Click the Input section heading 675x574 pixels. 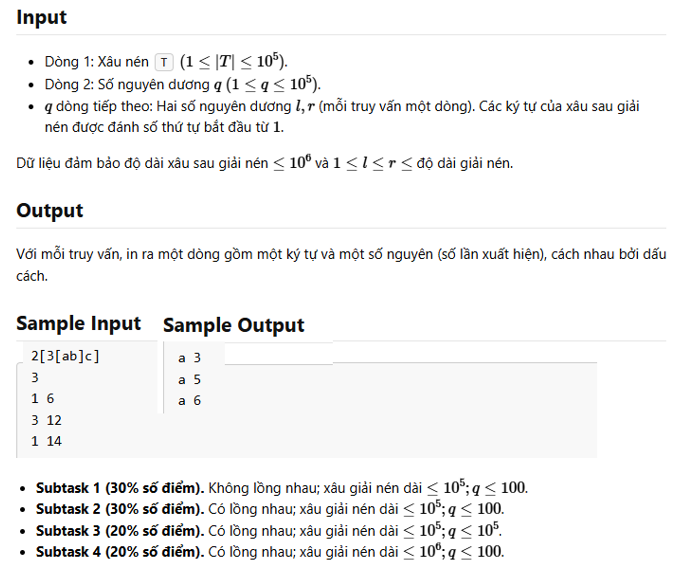[41, 18]
